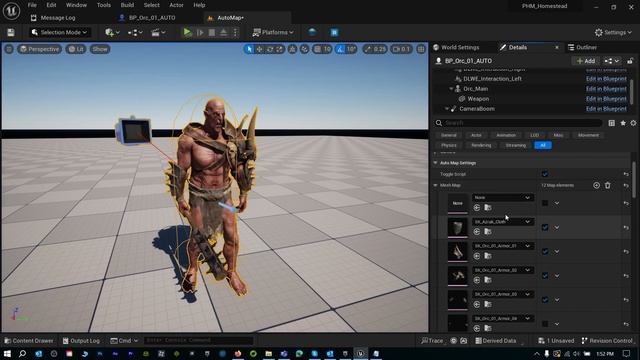Start Play in Editor with the green play button
This screenshot has width=640, height=360.
coord(187,32)
